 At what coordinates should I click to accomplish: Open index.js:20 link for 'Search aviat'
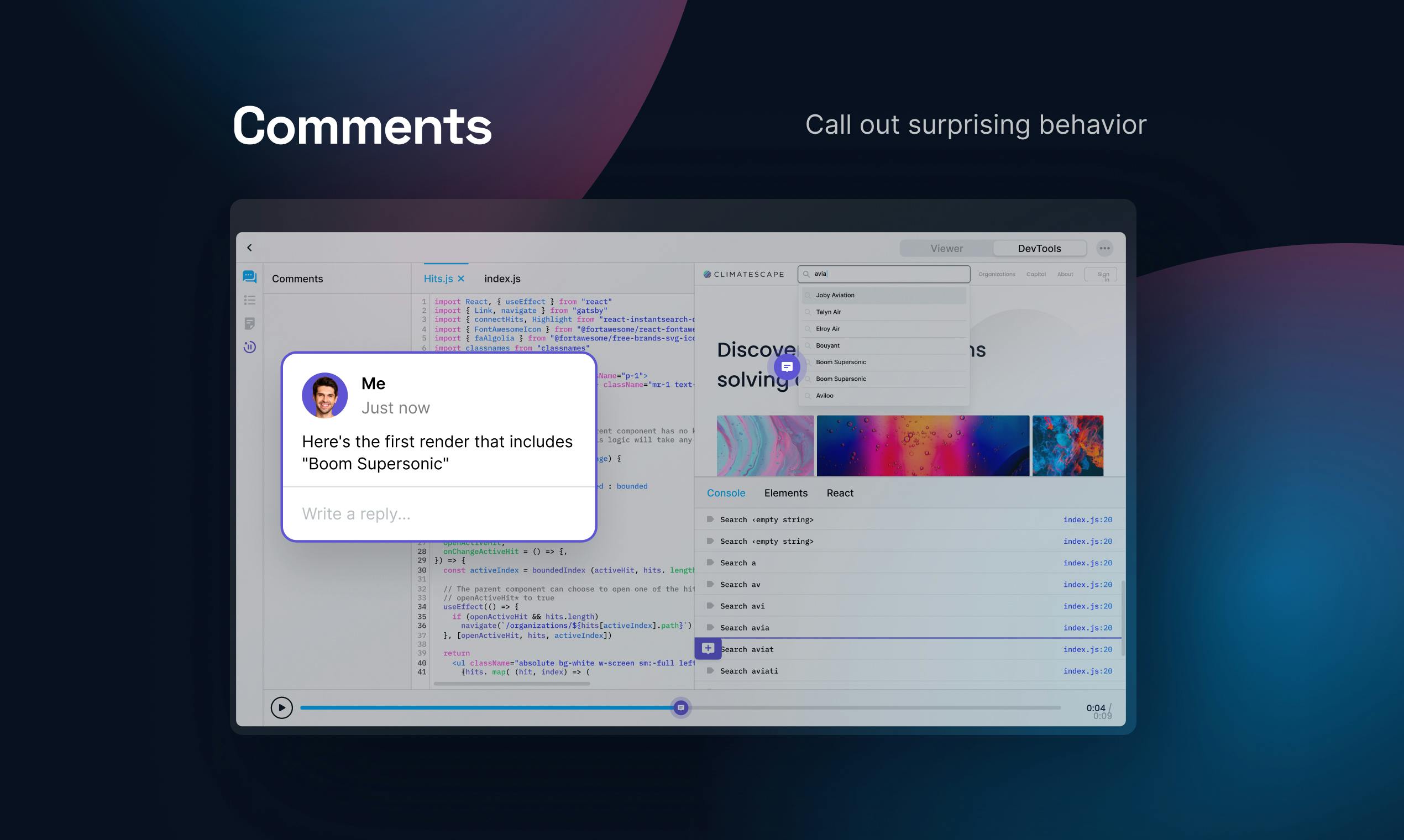(1087, 649)
